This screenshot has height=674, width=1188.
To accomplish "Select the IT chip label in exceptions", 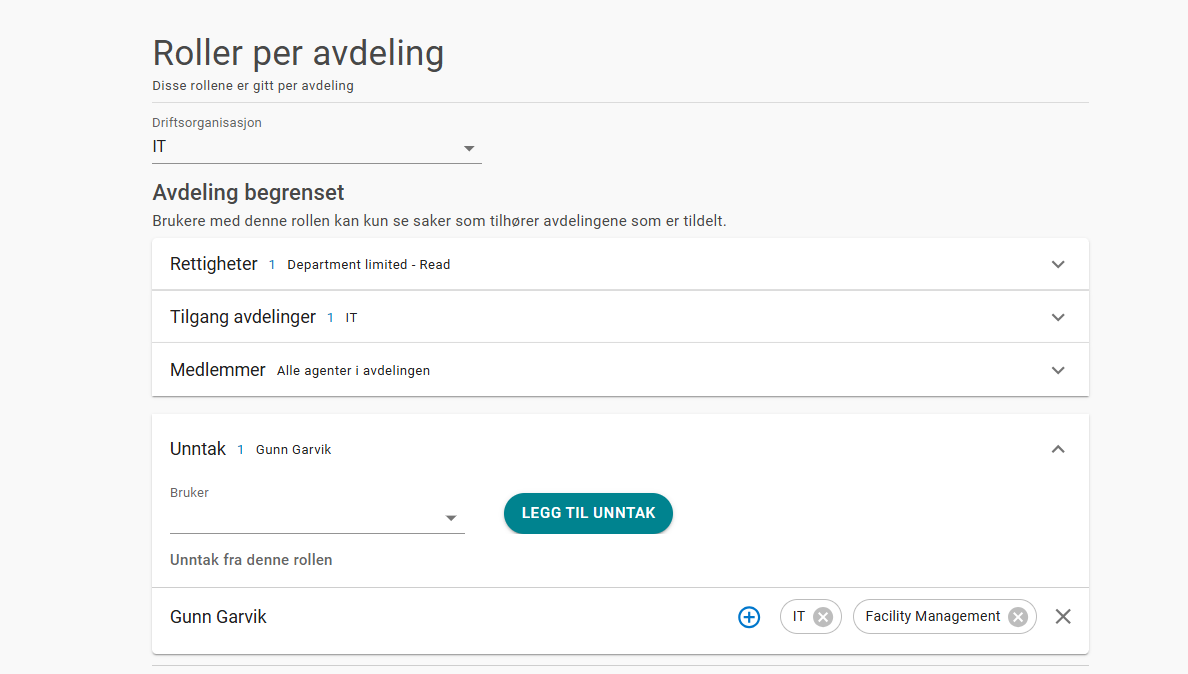I will (x=798, y=617).
